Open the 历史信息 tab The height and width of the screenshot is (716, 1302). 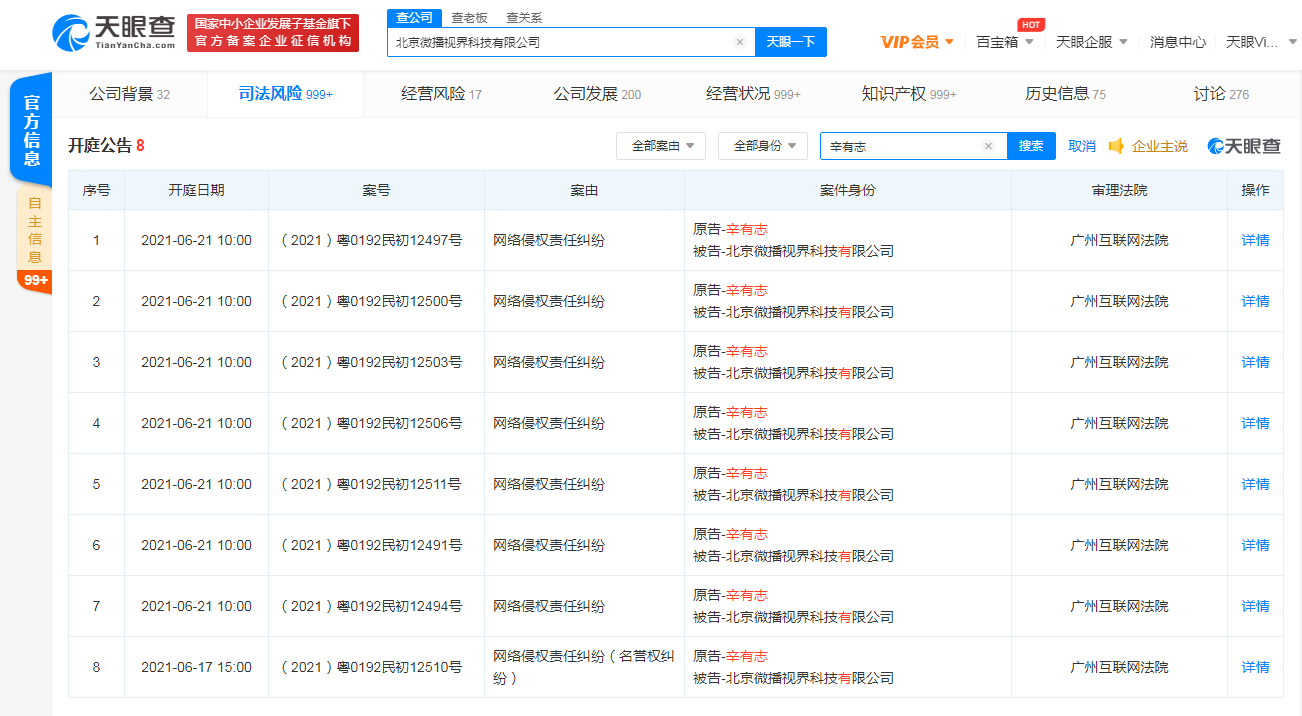(x=1065, y=94)
